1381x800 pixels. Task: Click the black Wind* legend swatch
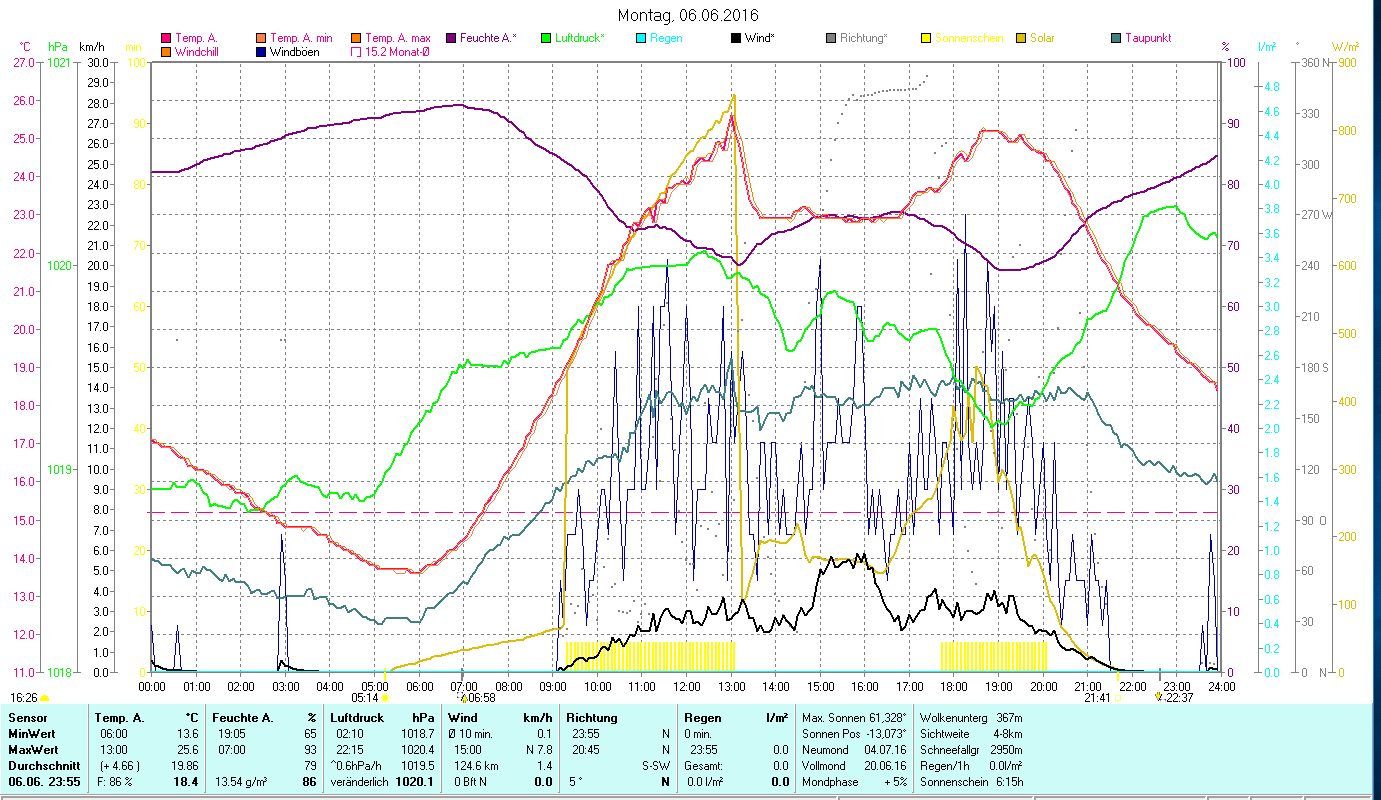pyautogui.click(x=736, y=39)
